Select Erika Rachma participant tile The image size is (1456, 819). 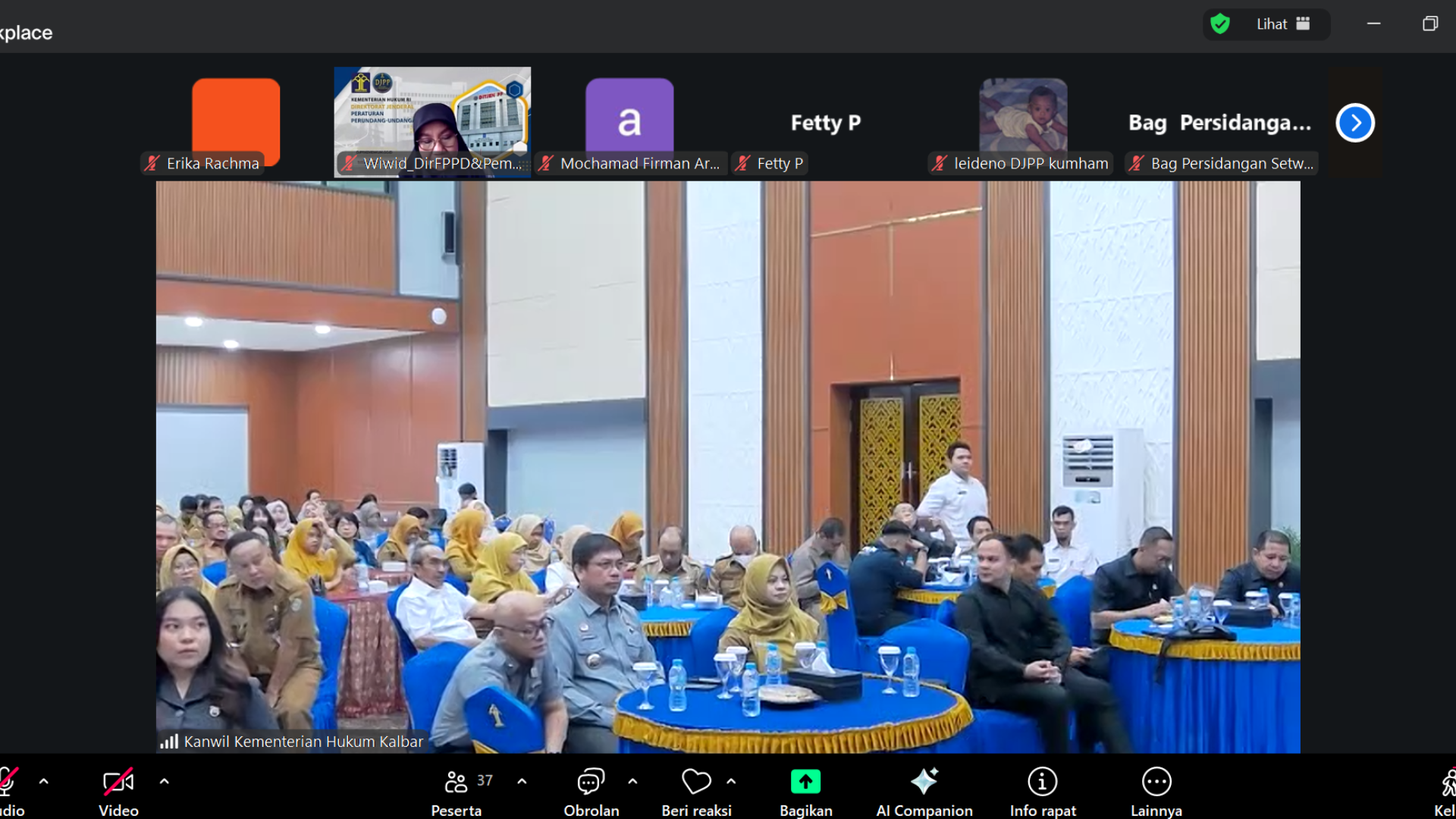coord(236,121)
